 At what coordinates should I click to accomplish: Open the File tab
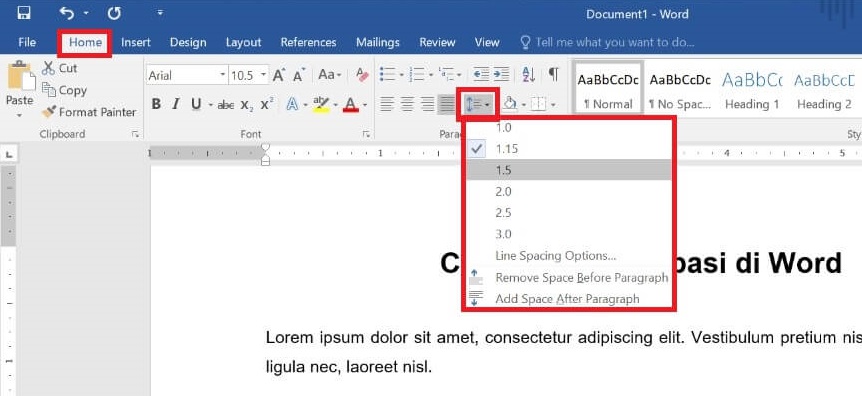[27, 42]
